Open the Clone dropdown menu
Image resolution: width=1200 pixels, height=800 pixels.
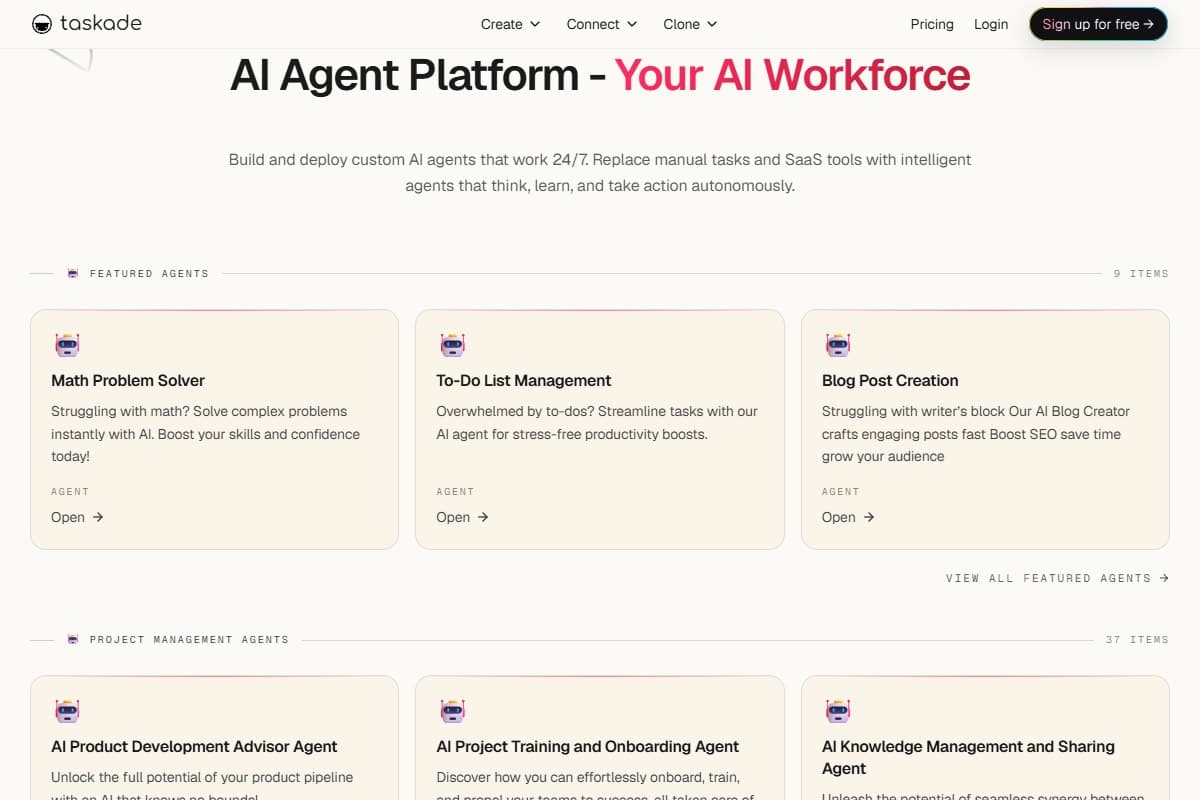(x=690, y=24)
